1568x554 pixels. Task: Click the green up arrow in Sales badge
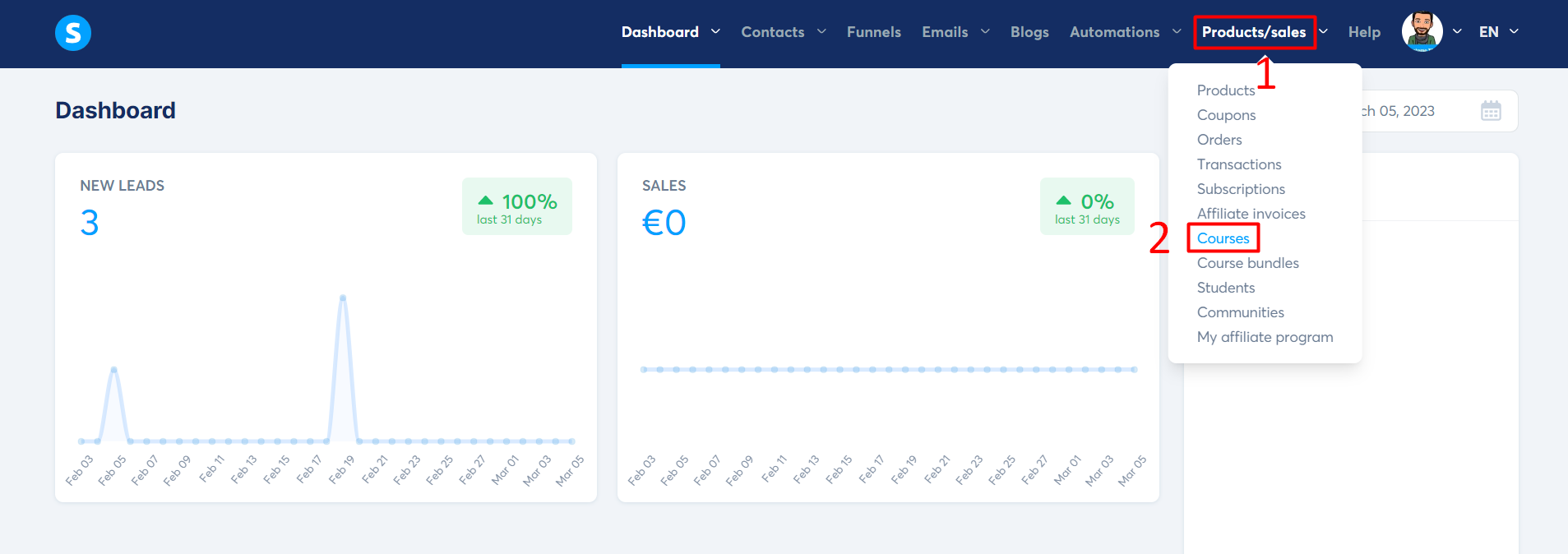pyautogui.click(x=1063, y=201)
